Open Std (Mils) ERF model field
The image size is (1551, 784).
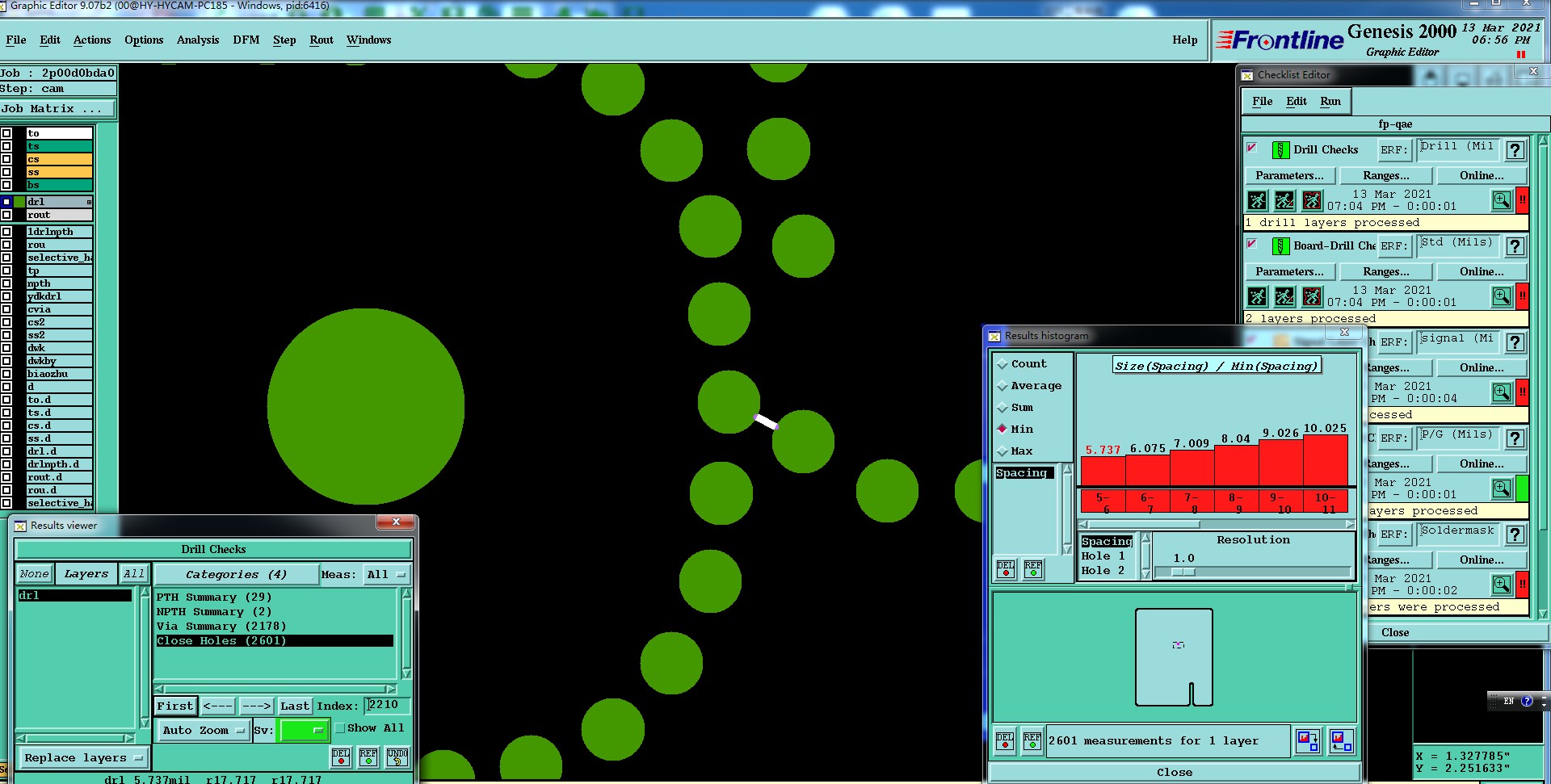1458,245
